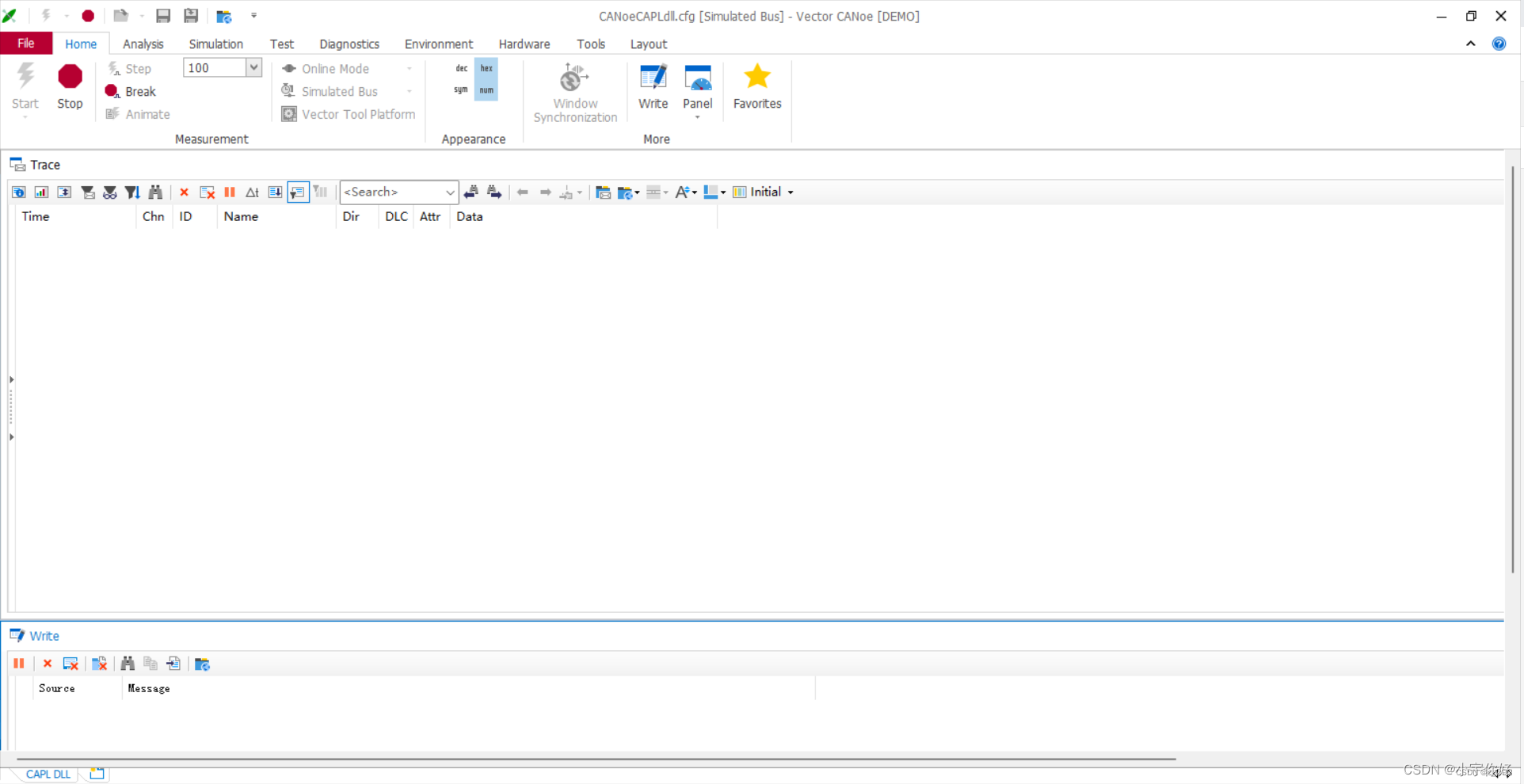Switch to the Hardware ribbon tab

524,44
